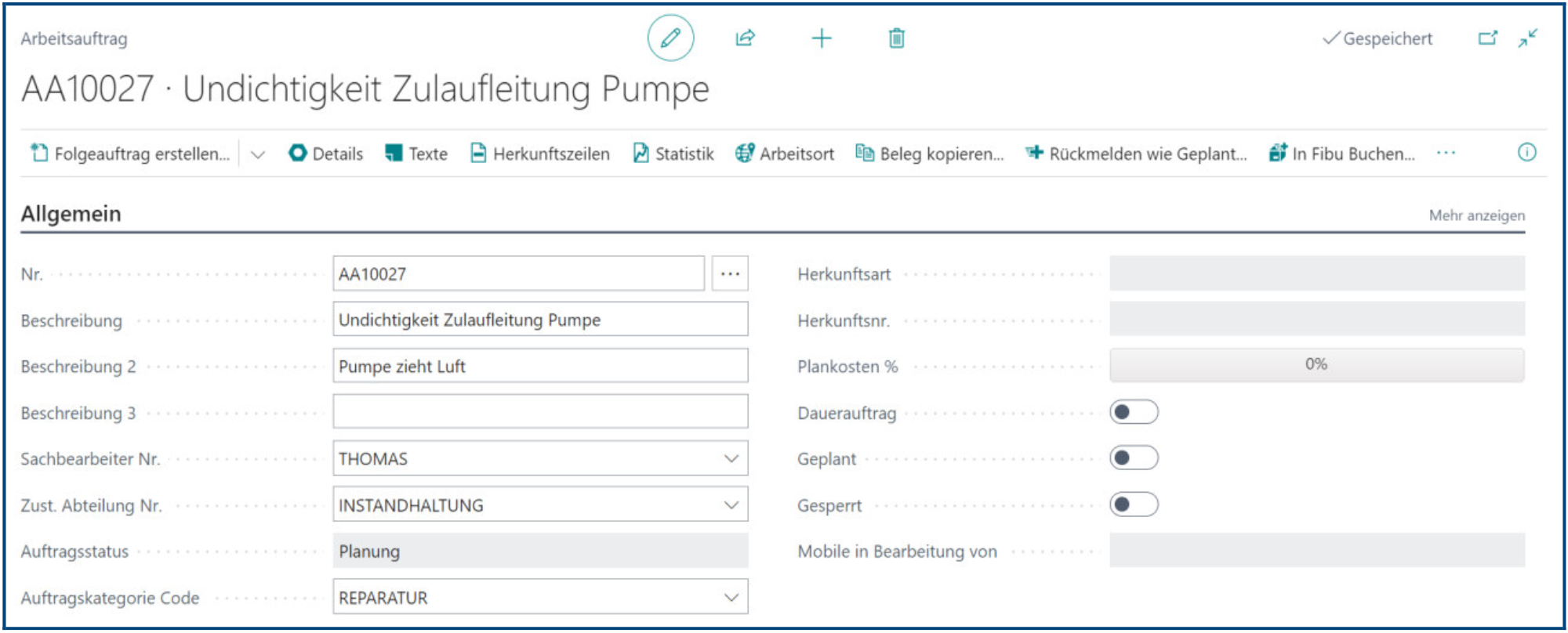Click the pencil edit icon
1568x633 pixels.
pos(670,38)
